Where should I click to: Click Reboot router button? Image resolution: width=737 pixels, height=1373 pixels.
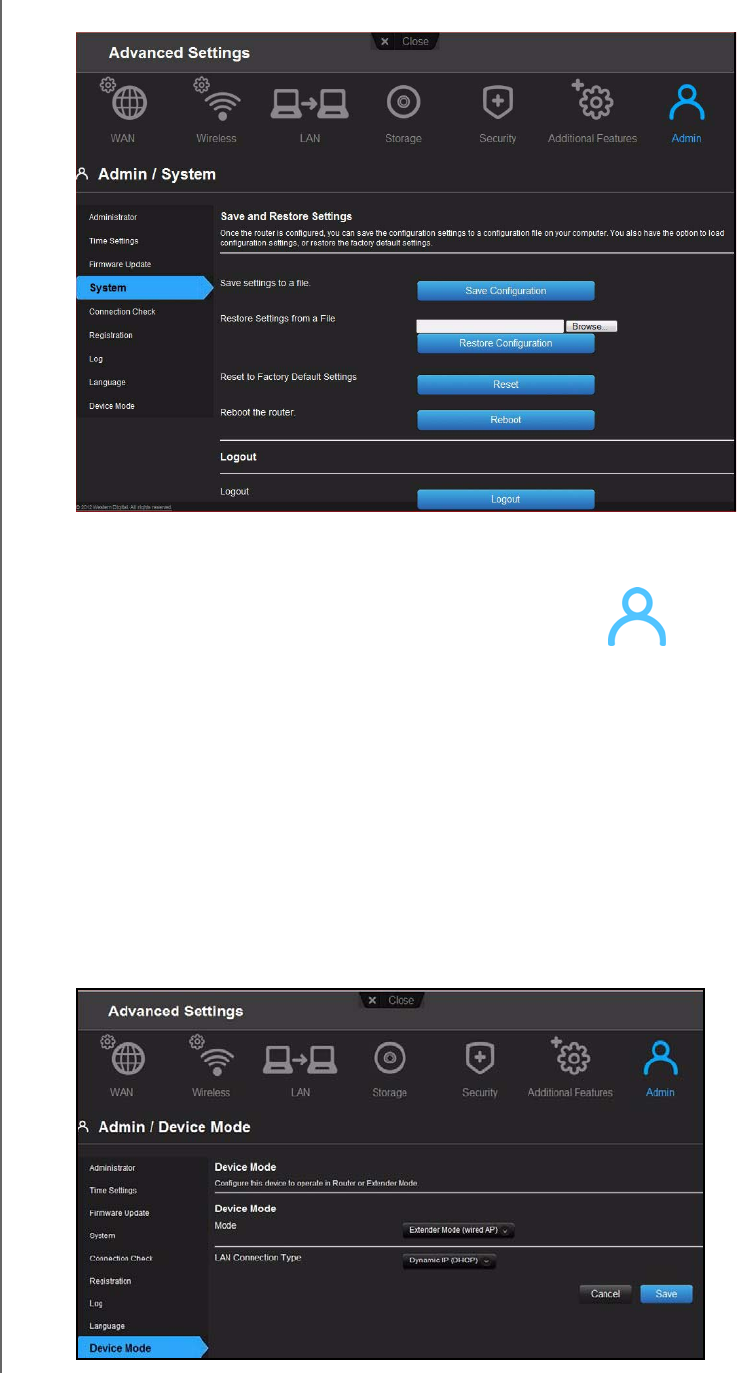click(506, 420)
